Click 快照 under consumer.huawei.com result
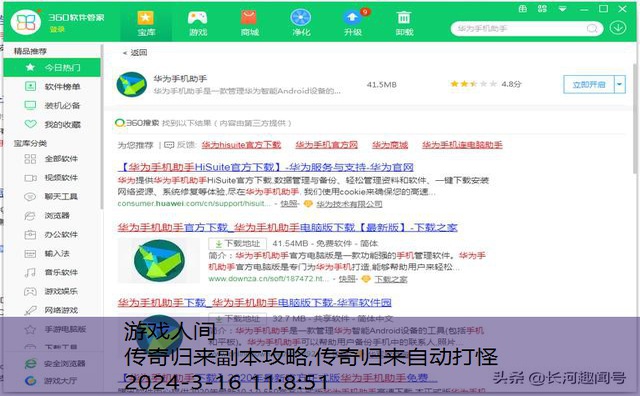 pos(289,203)
